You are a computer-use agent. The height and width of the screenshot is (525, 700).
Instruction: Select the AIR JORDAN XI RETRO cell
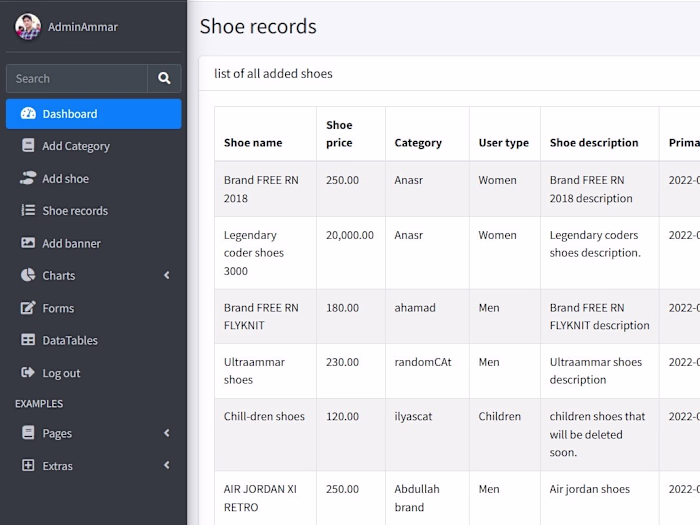pos(265,498)
